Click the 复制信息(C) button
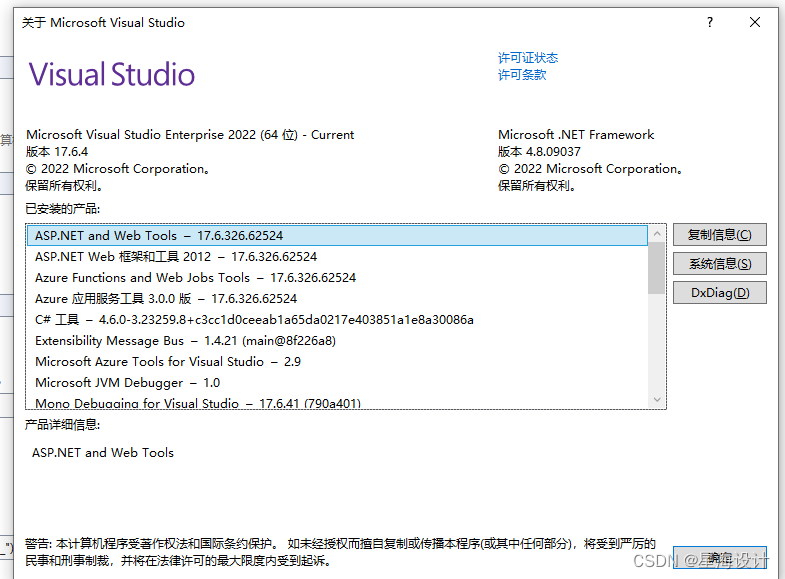The height and width of the screenshot is (579, 785). pyautogui.click(x=719, y=235)
